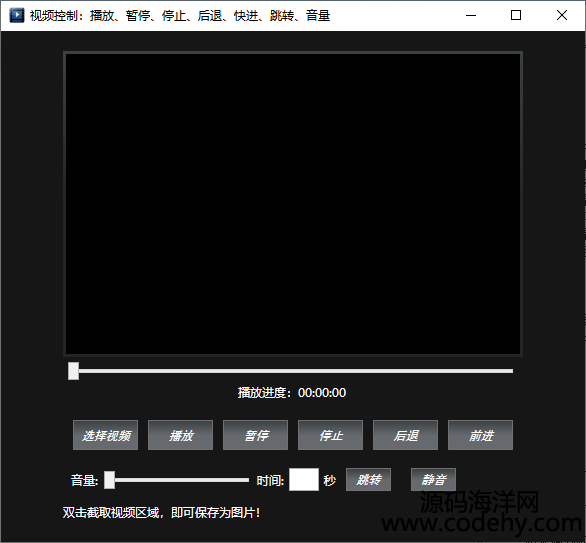The image size is (586, 543).
Task: Rewind using the 后退 button
Action: pos(405,435)
